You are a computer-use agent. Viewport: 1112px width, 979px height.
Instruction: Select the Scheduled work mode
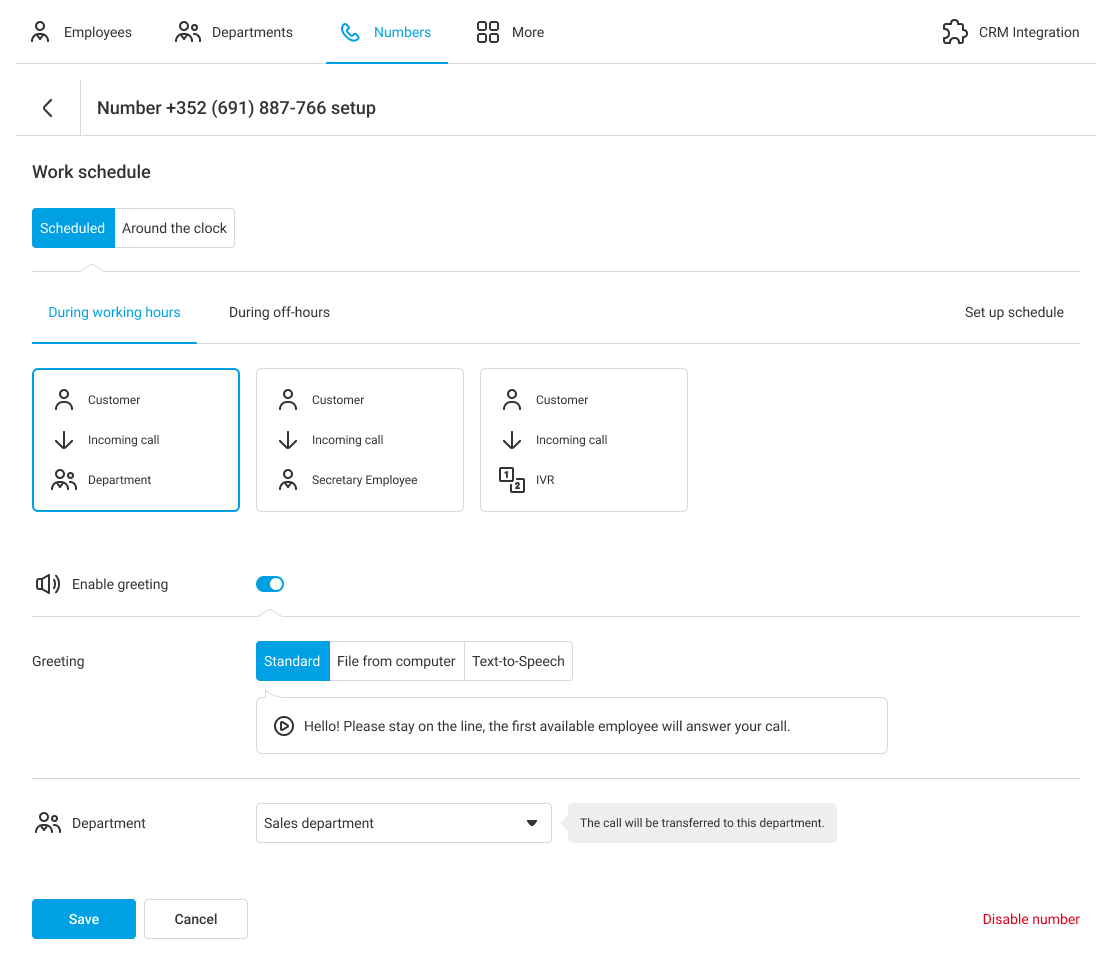pyautogui.click(x=73, y=228)
